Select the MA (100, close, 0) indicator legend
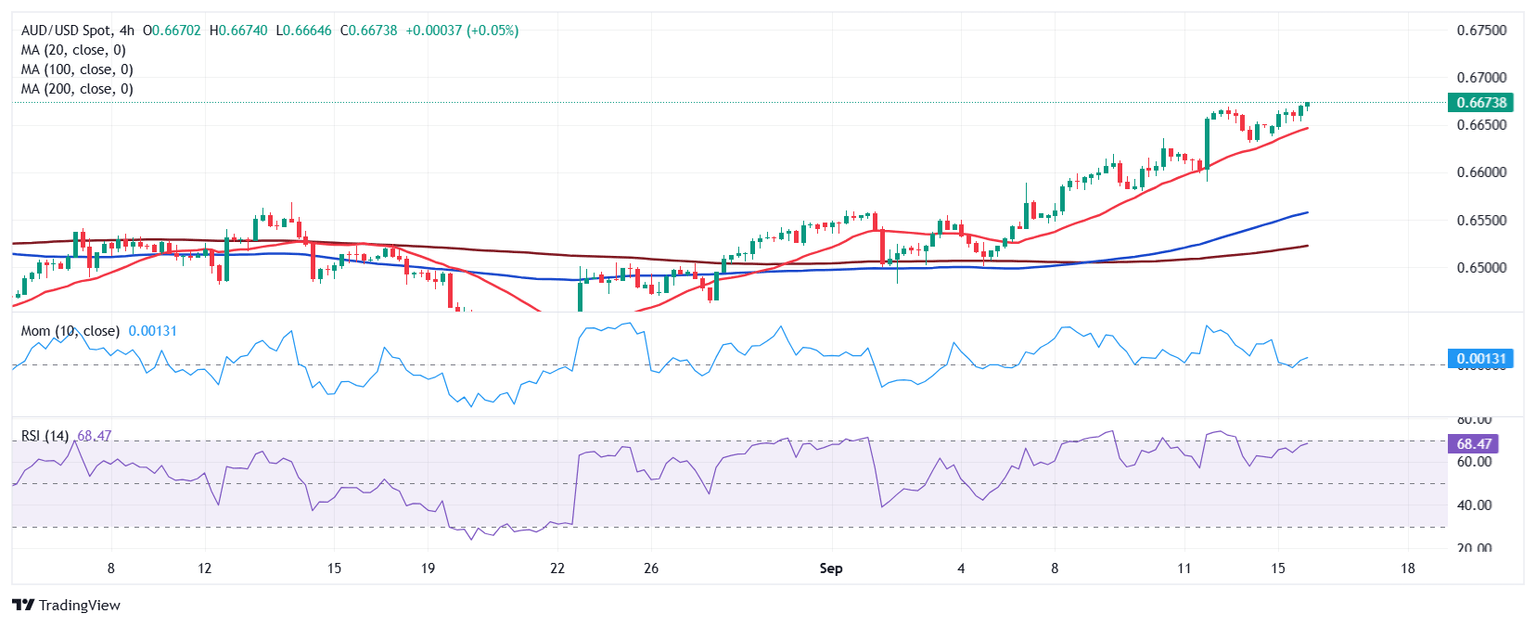The image size is (1536, 625). pyautogui.click(x=77, y=70)
